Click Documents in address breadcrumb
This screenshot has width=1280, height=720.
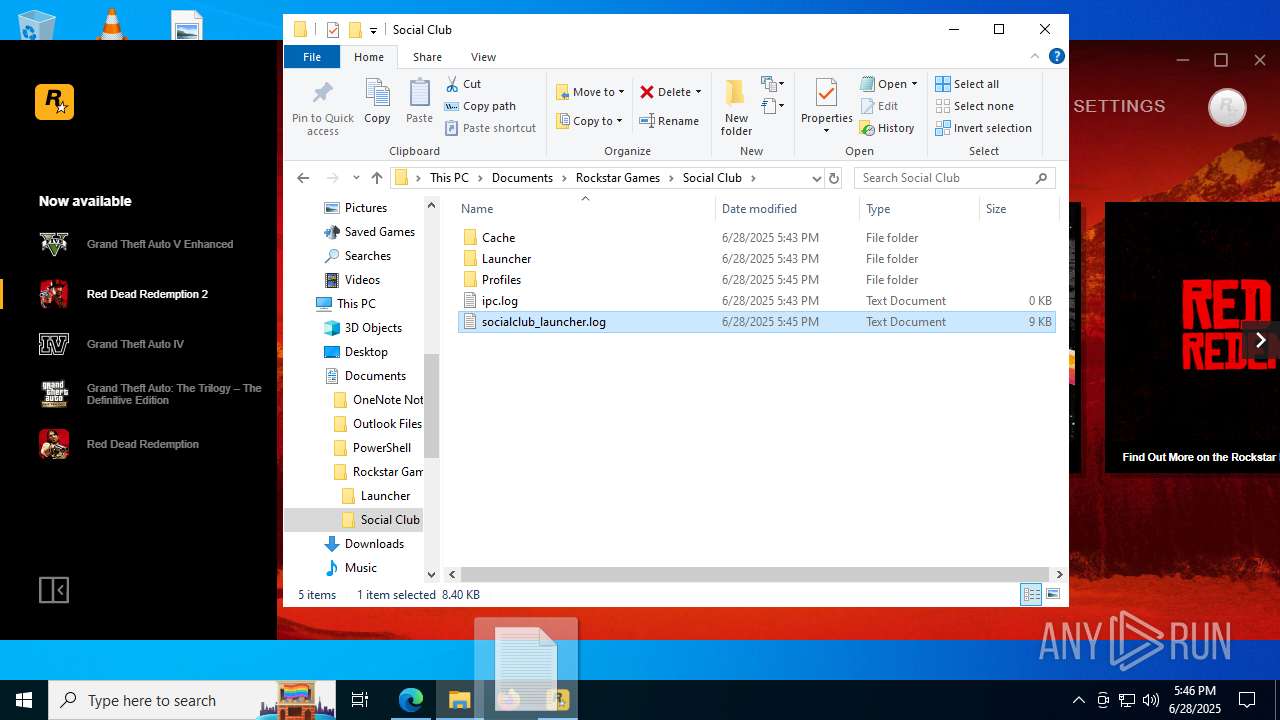(x=522, y=178)
